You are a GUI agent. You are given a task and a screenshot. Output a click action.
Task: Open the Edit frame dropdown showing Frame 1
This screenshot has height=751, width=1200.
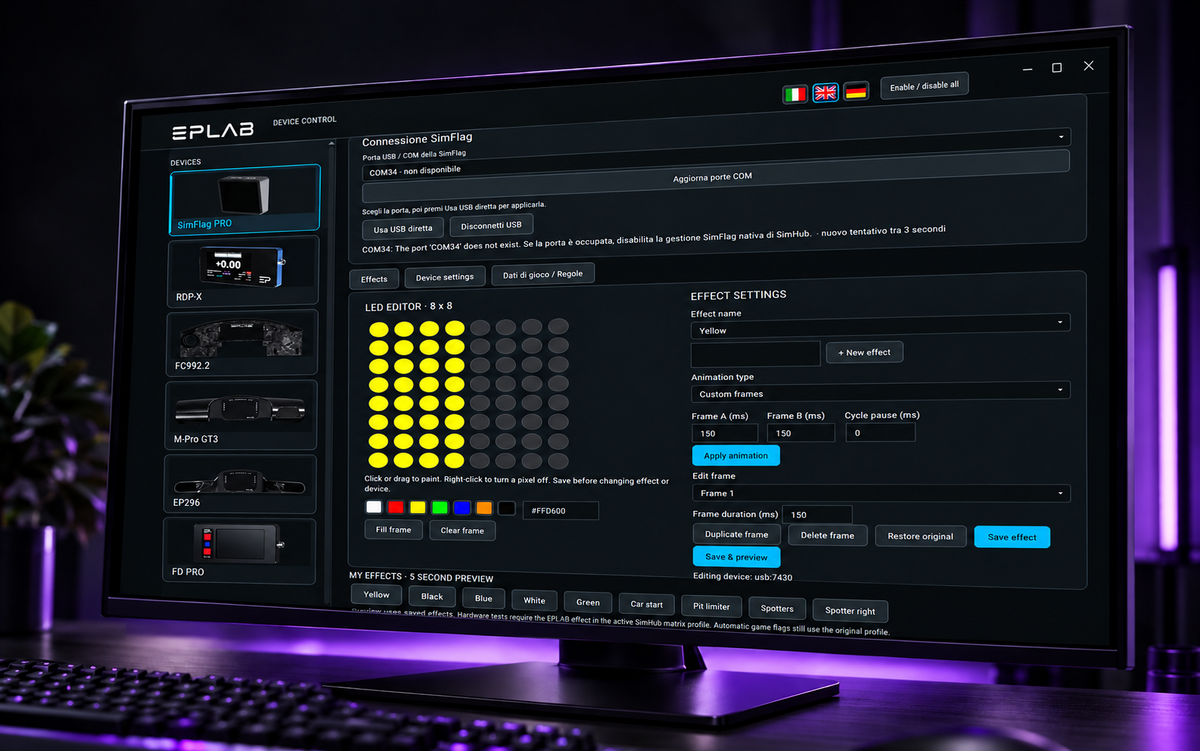(x=881, y=493)
